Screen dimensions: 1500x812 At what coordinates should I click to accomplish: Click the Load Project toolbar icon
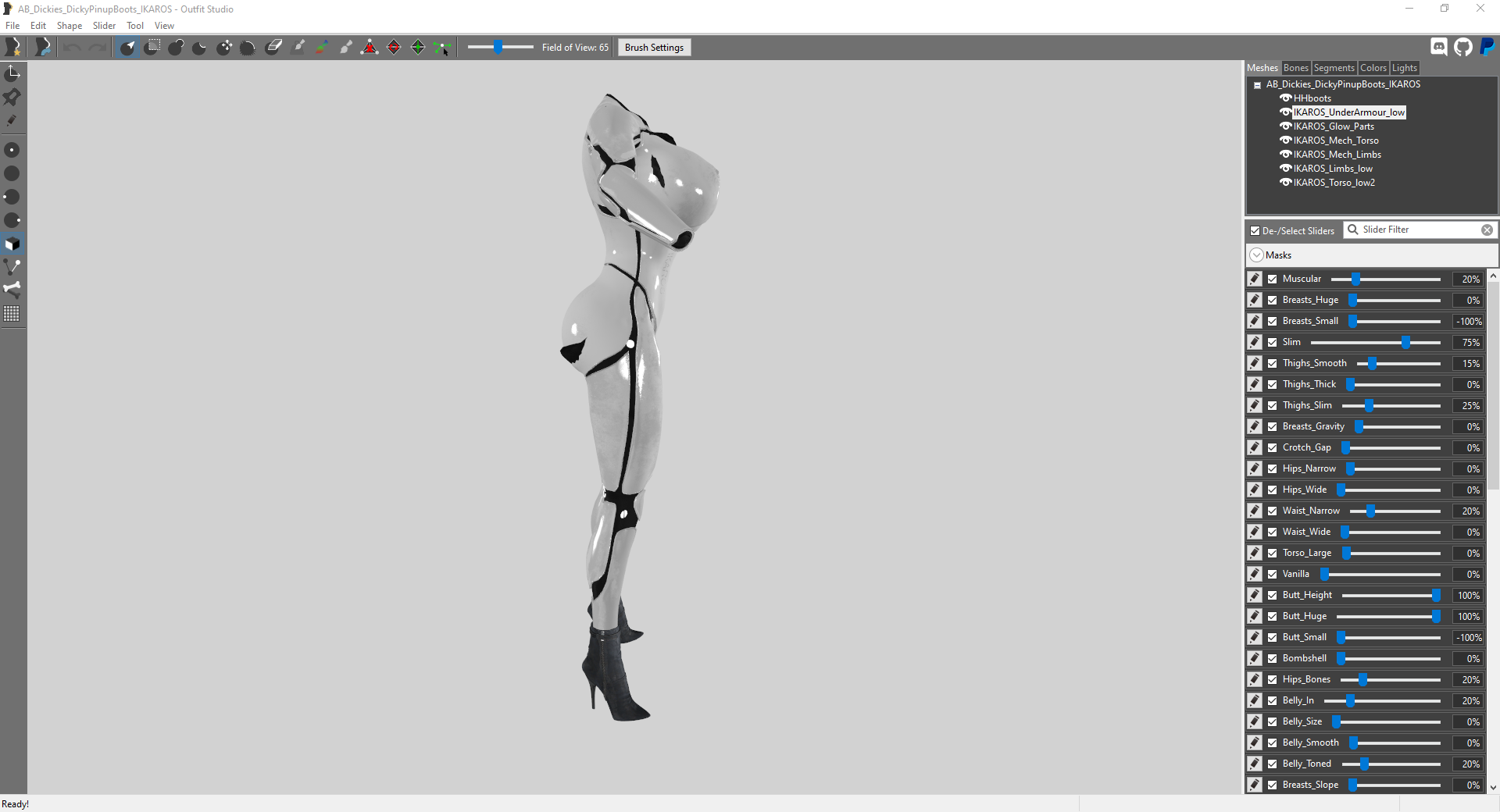click(43, 48)
